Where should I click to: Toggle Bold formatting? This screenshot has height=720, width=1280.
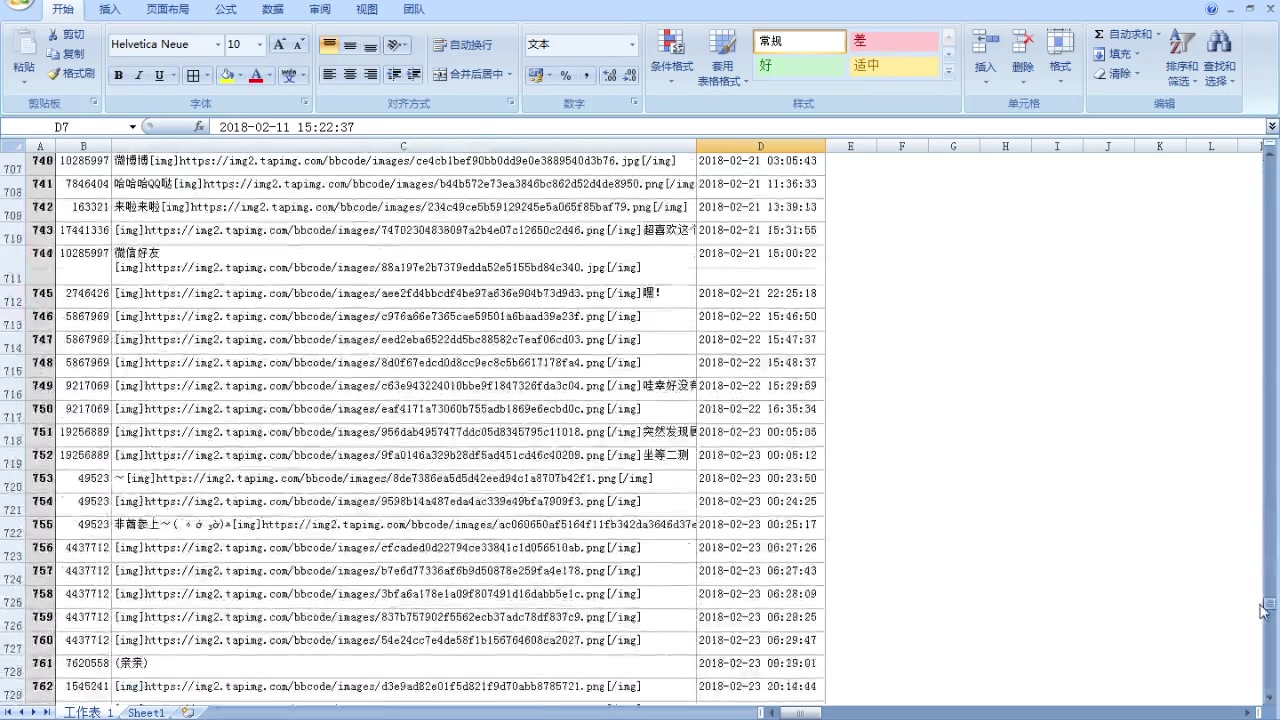(x=118, y=75)
